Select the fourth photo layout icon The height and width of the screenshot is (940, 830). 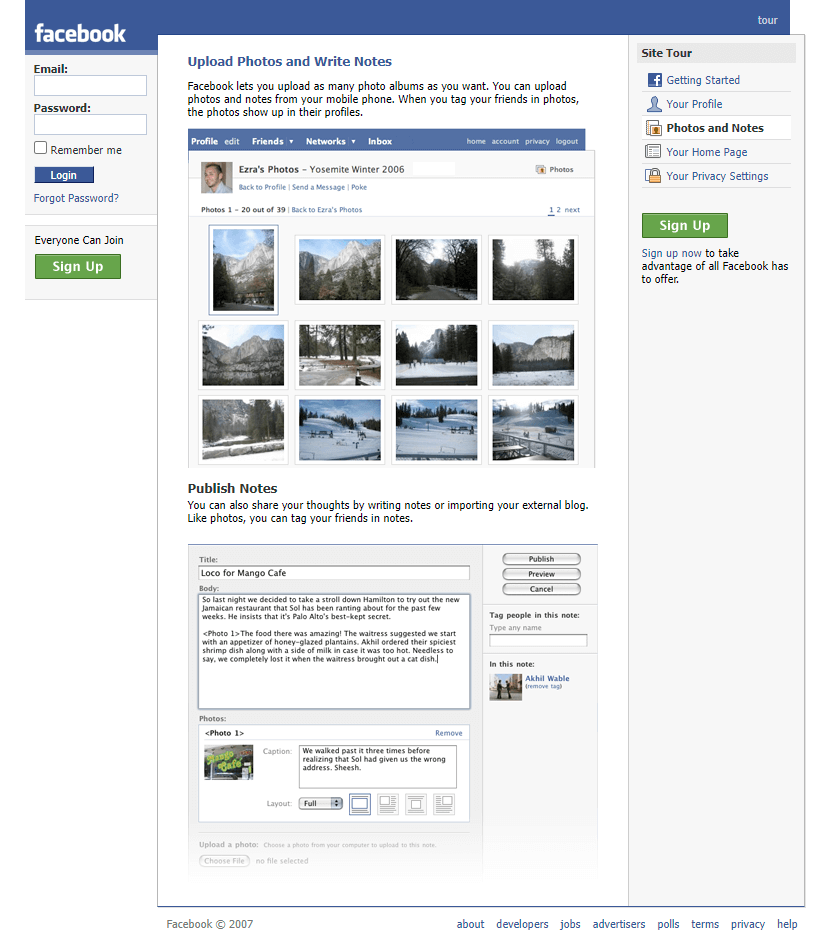coord(444,804)
